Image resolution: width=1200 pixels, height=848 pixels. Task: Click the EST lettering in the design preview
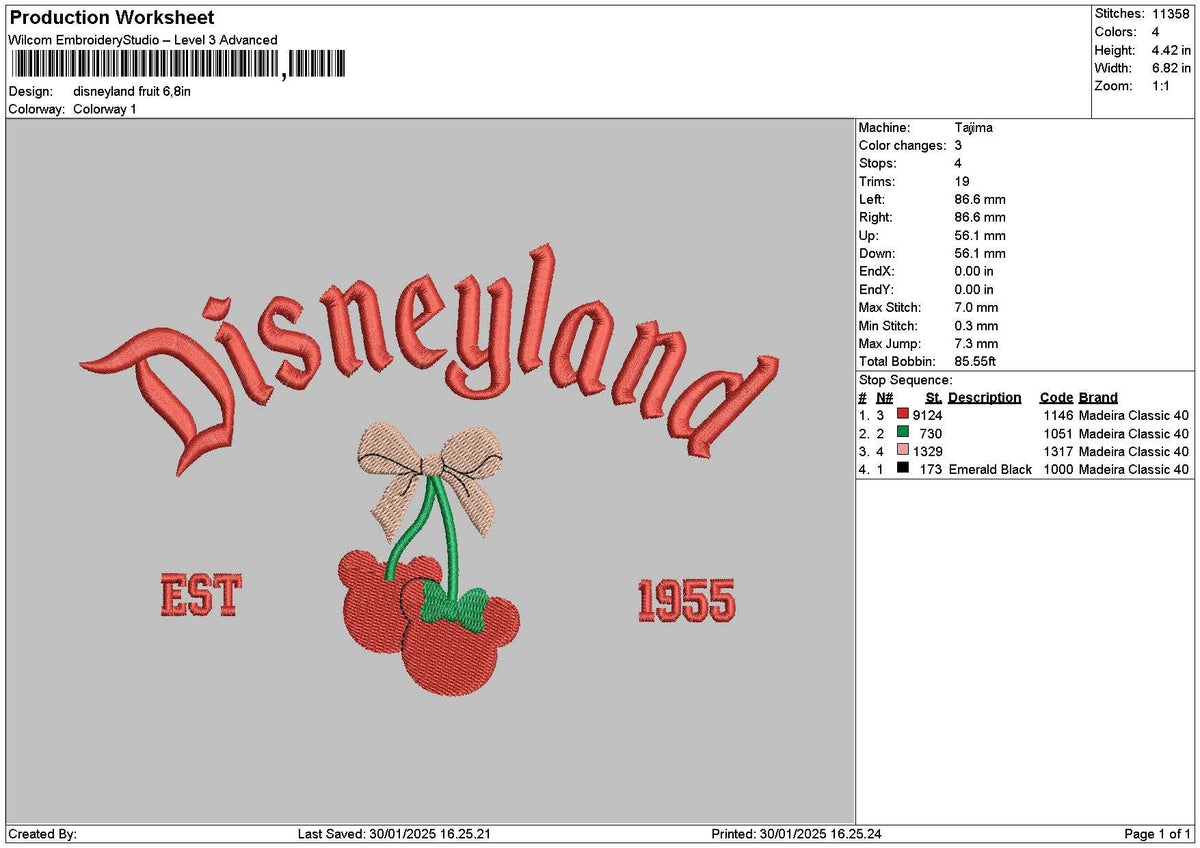200,597
